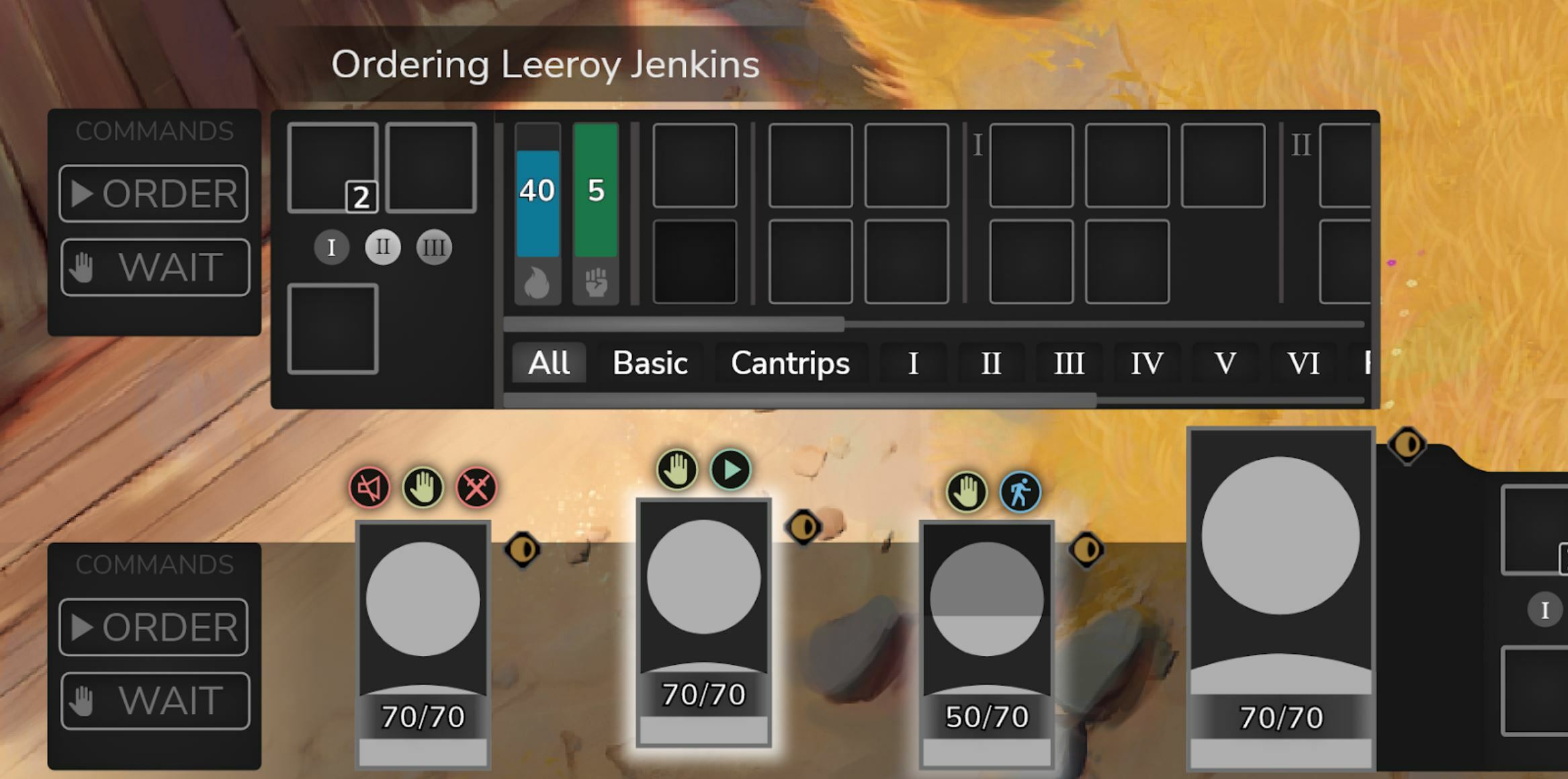
Task: Switch to the Cantrips filter tab
Action: point(790,363)
